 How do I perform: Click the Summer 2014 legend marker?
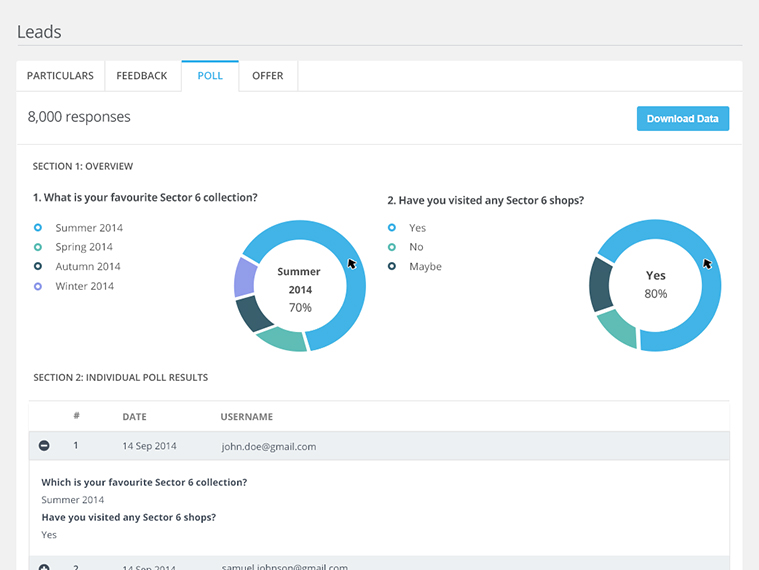(x=38, y=227)
